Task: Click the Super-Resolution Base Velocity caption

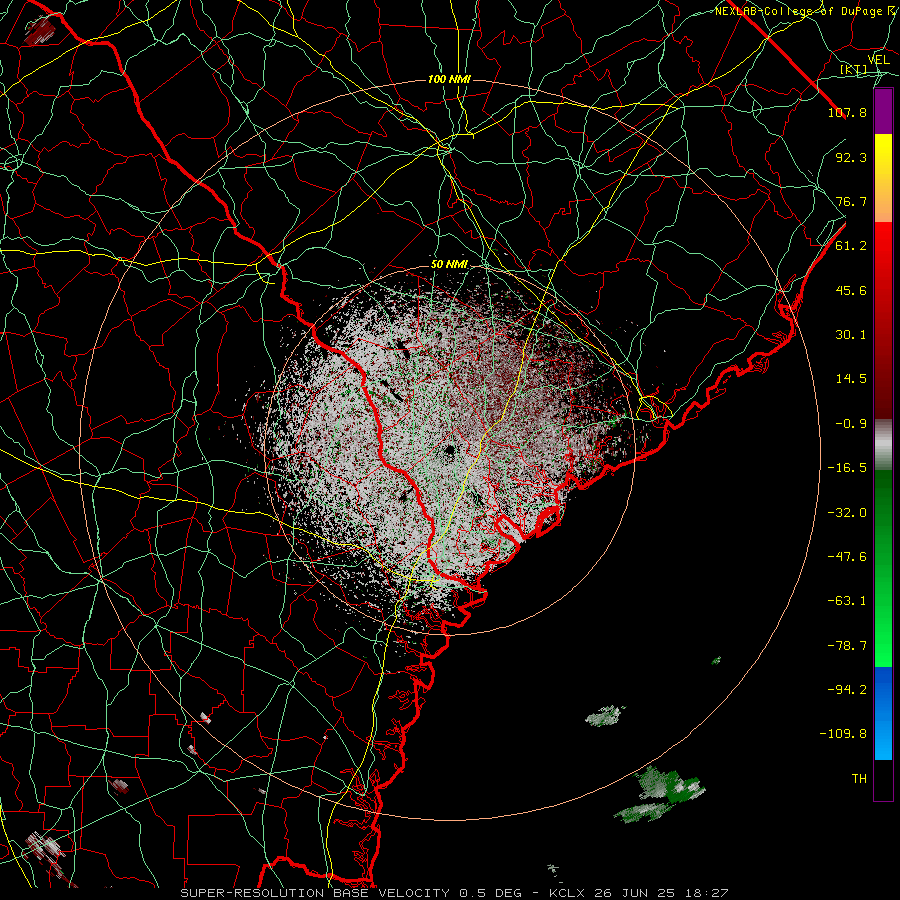Action: (455, 893)
